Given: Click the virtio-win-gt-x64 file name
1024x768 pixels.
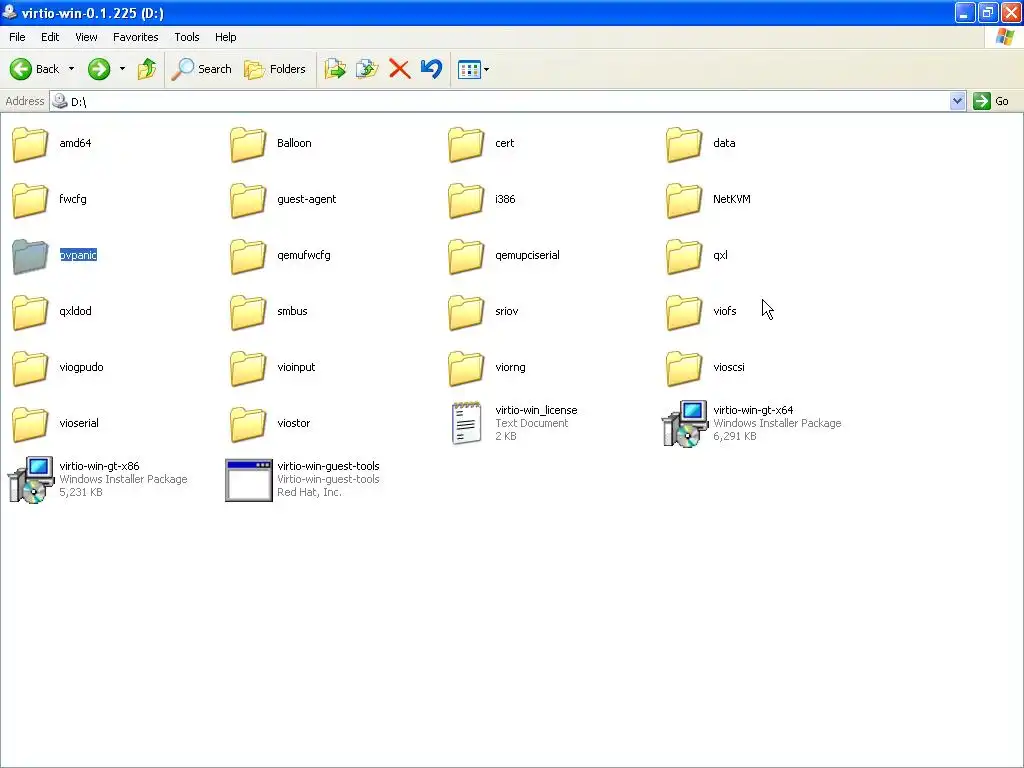Looking at the screenshot, I should click(x=753, y=410).
